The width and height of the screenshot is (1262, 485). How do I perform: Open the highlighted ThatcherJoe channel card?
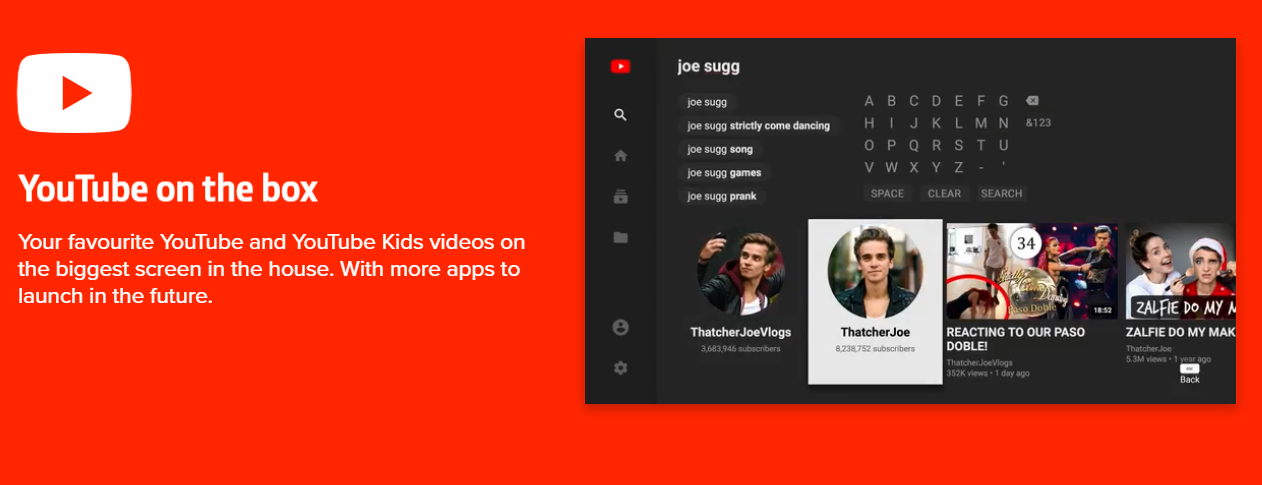[875, 301]
